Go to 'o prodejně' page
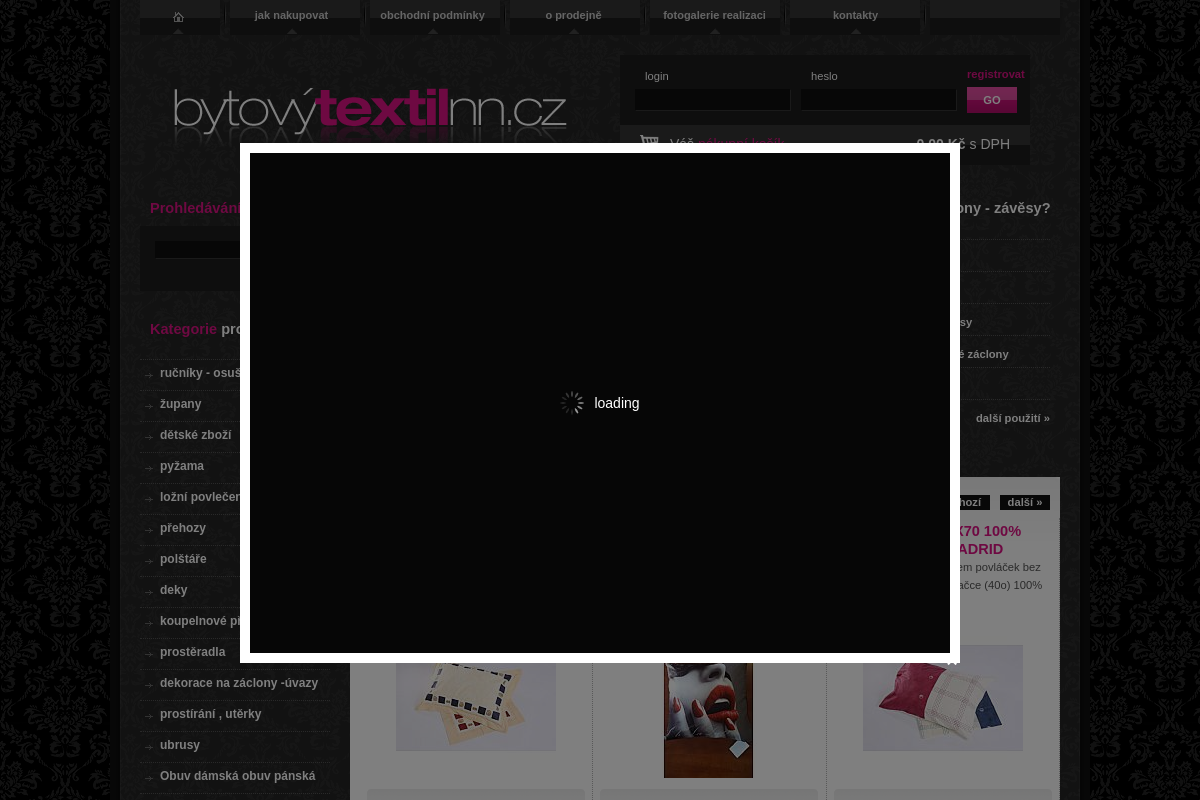The height and width of the screenshot is (800, 1200). [573, 15]
